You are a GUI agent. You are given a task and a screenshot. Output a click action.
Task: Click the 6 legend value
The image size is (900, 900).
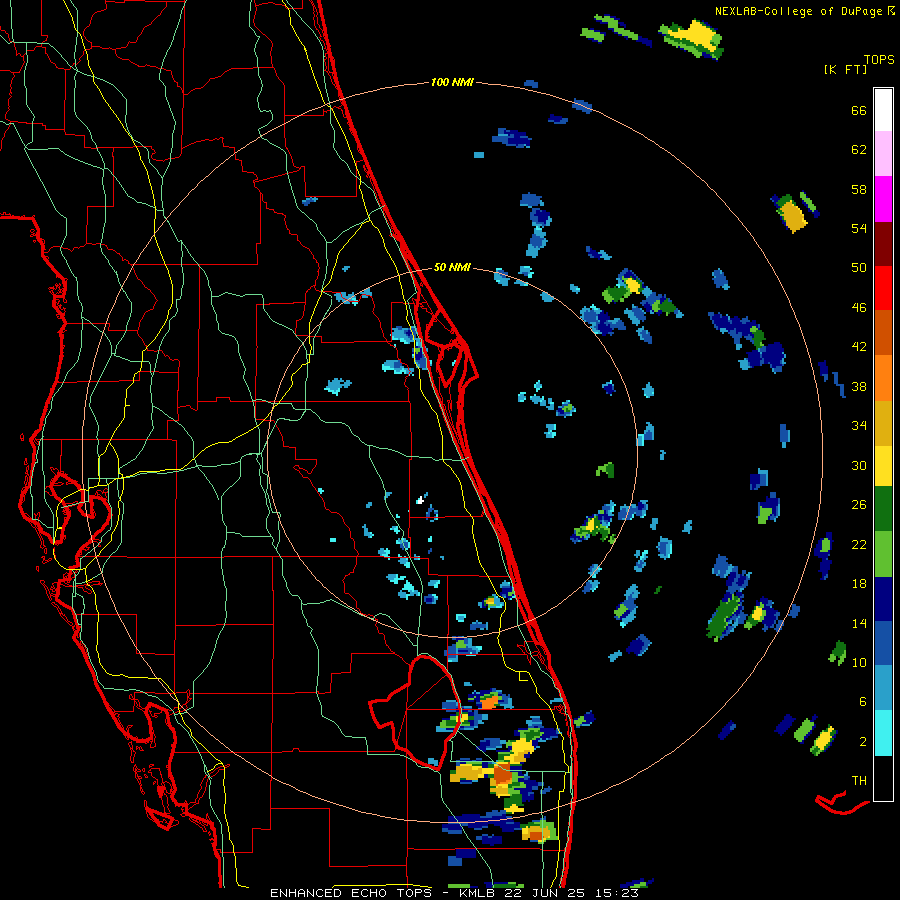point(863,702)
